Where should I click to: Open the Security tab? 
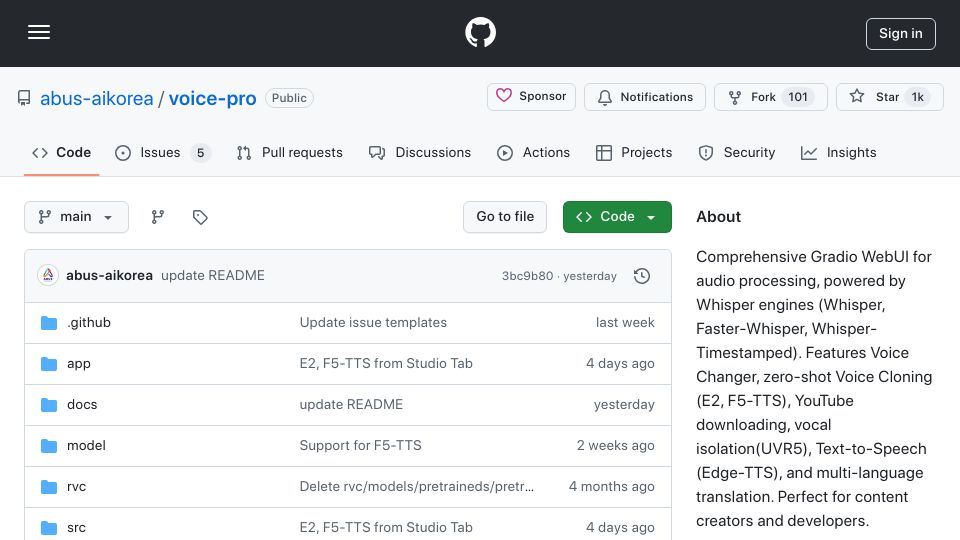(x=737, y=152)
